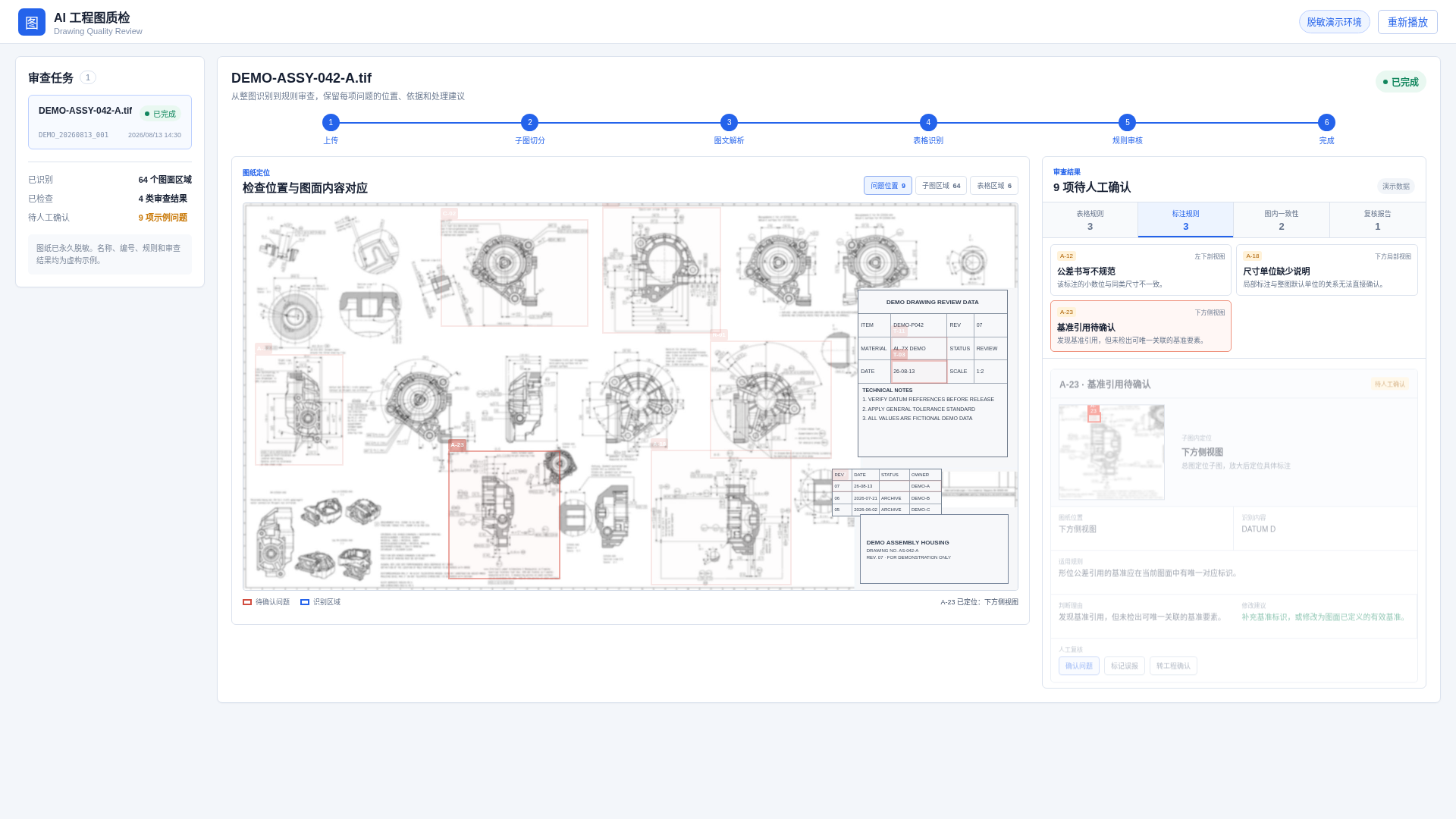Image resolution: width=1456 pixels, height=819 pixels.
Task: Click the '4 类审查结果' text
Action: (162, 199)
